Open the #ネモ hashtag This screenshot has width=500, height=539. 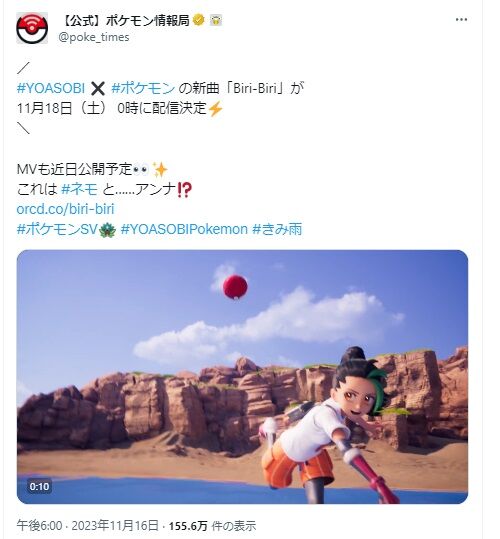click(79, 189)
